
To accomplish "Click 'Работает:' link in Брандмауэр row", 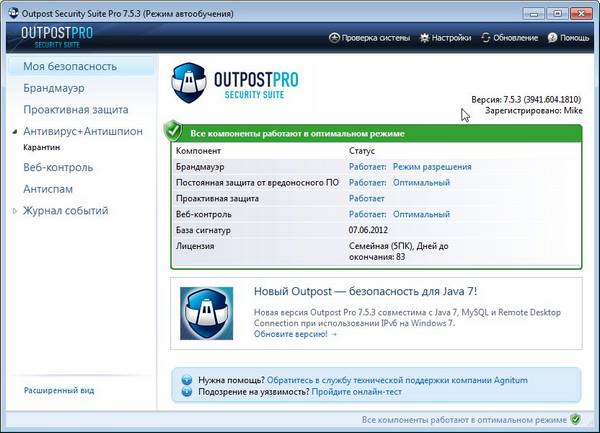I will click(x=368, y=167).
